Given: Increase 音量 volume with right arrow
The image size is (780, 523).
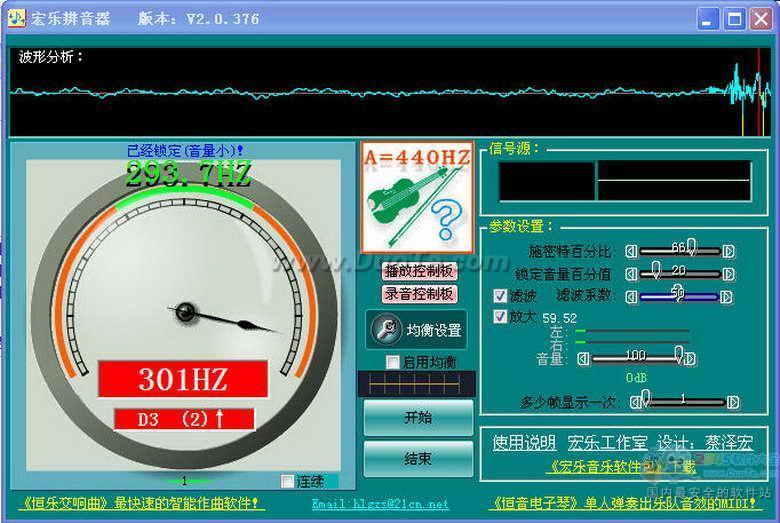Looking at the screenshot, I should 689,358.
